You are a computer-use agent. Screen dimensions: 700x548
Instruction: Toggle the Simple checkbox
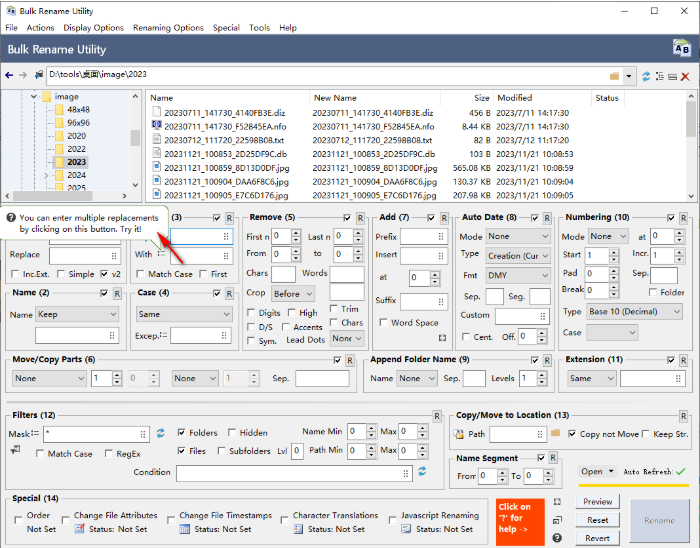click(x=61, y=274)
